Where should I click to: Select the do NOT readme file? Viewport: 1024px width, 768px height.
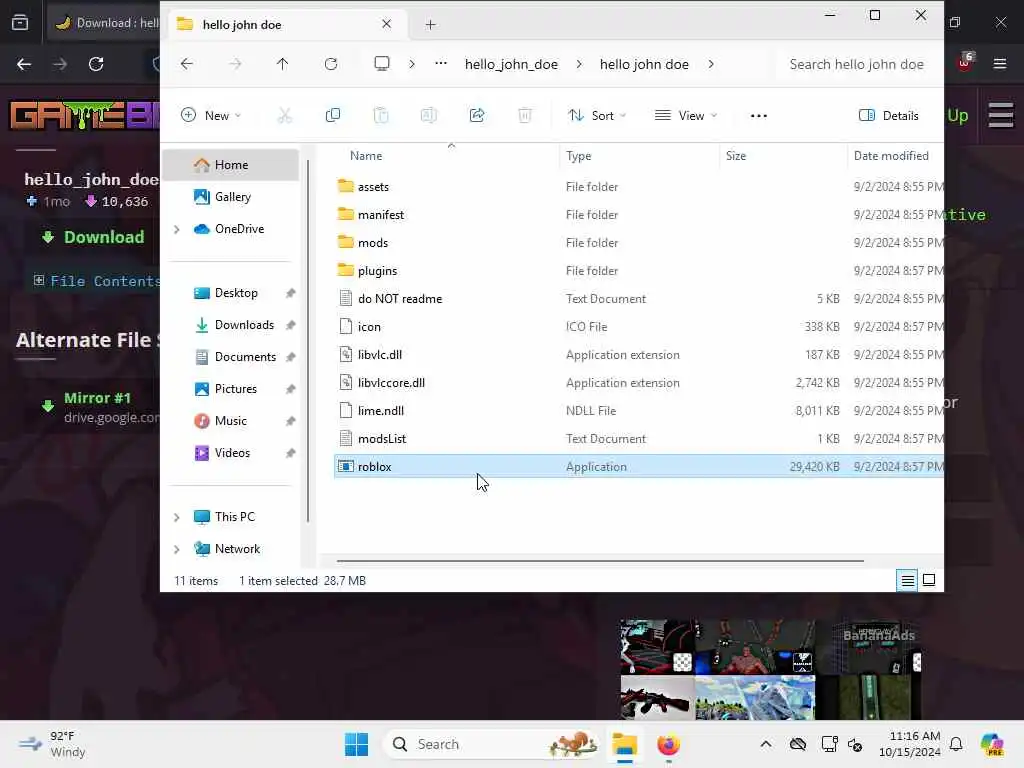click(x=639, y=298)
